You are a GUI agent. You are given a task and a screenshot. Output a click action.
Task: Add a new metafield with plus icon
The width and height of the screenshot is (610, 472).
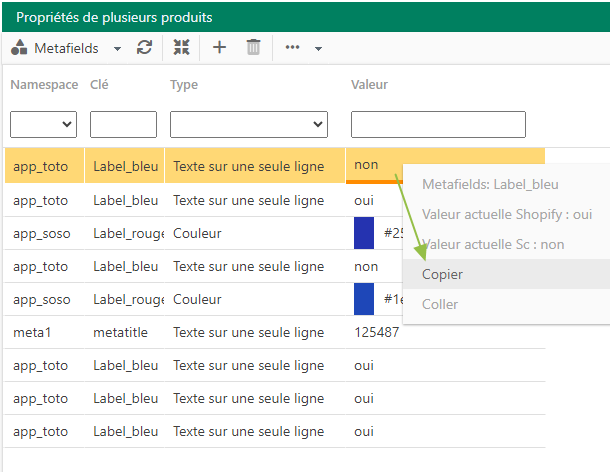tap(219, 47)
